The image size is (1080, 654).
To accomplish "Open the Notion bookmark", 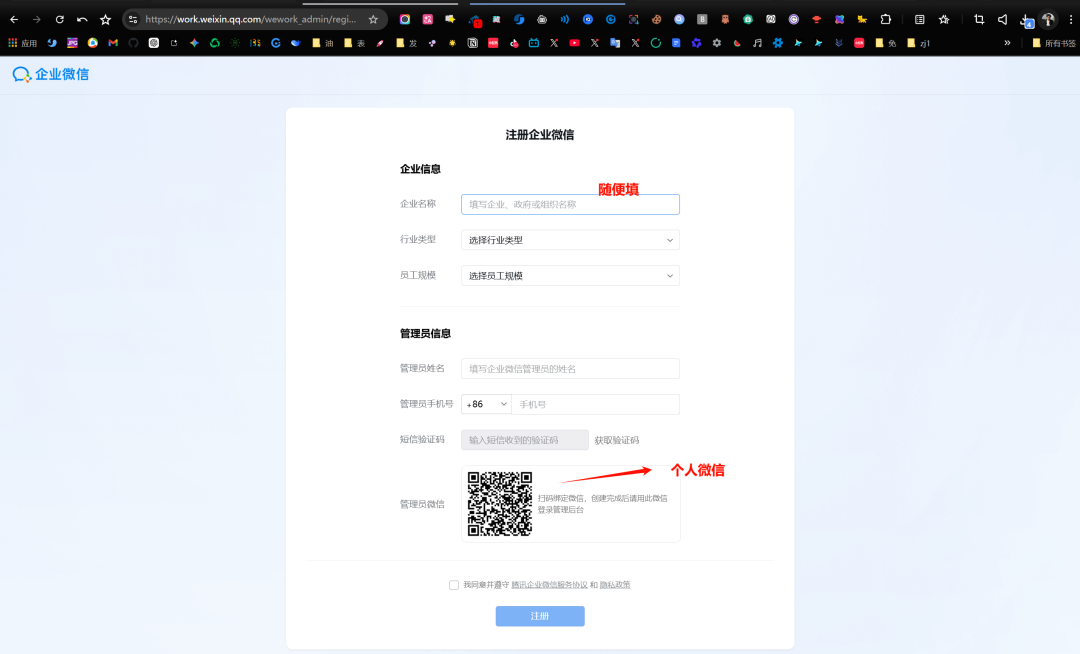I will (x=472, y=43).
